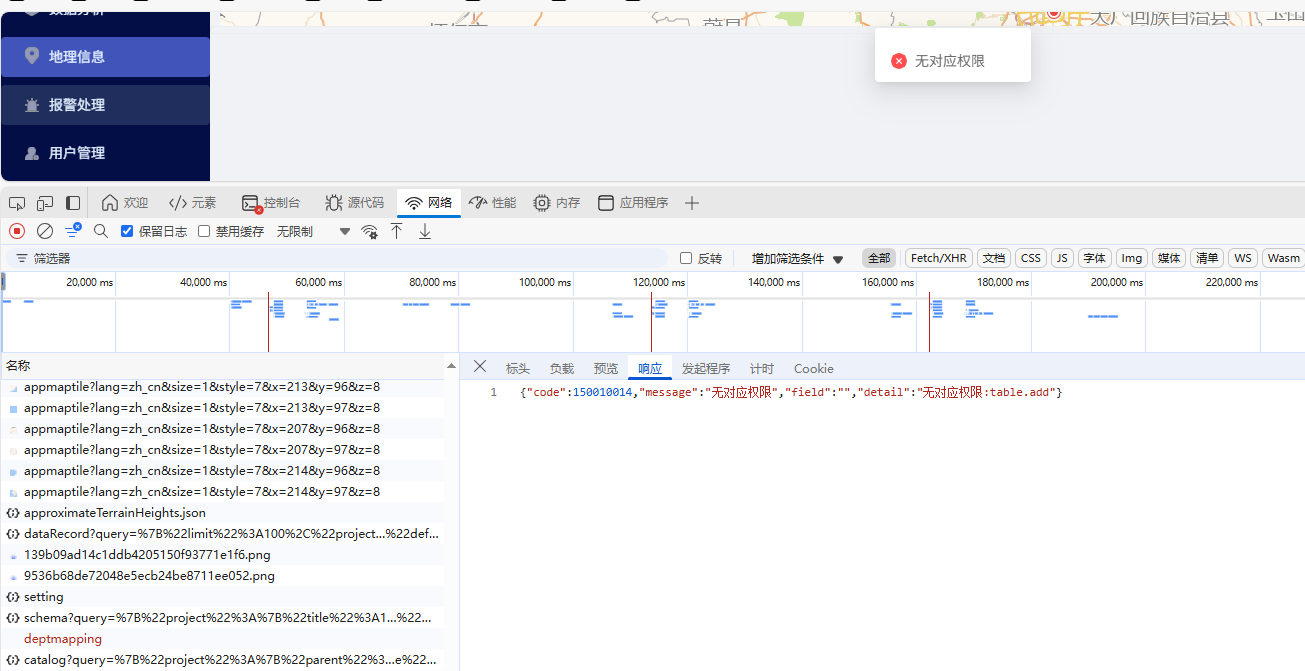Toggle device emulation icon
Screen dimensions: 1305x671
[45, 203]
